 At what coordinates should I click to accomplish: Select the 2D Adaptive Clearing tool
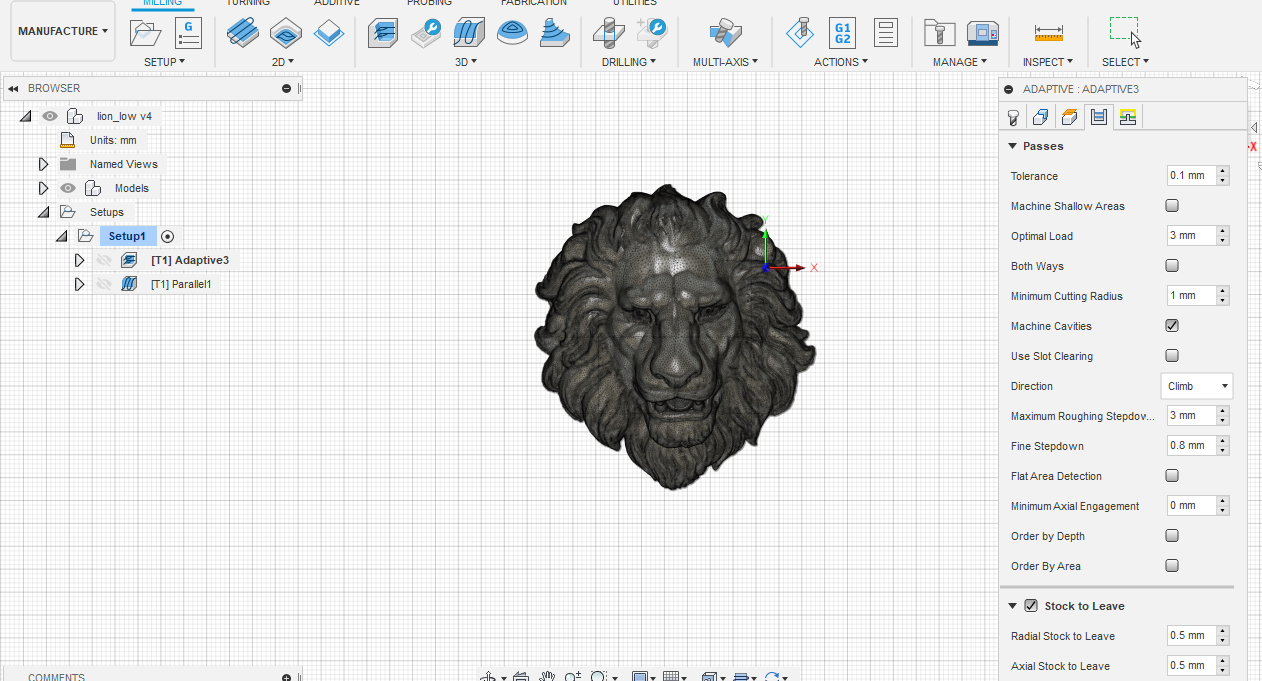point(243,33)
